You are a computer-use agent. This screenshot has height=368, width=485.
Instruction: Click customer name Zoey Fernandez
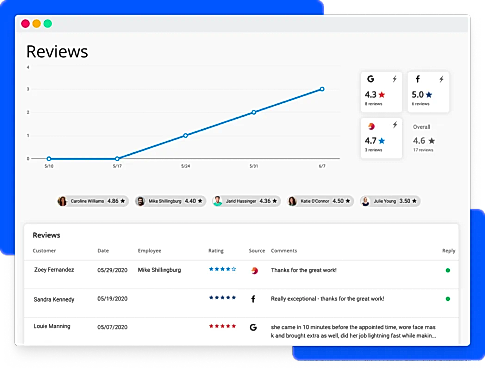(x=54, y=270)
